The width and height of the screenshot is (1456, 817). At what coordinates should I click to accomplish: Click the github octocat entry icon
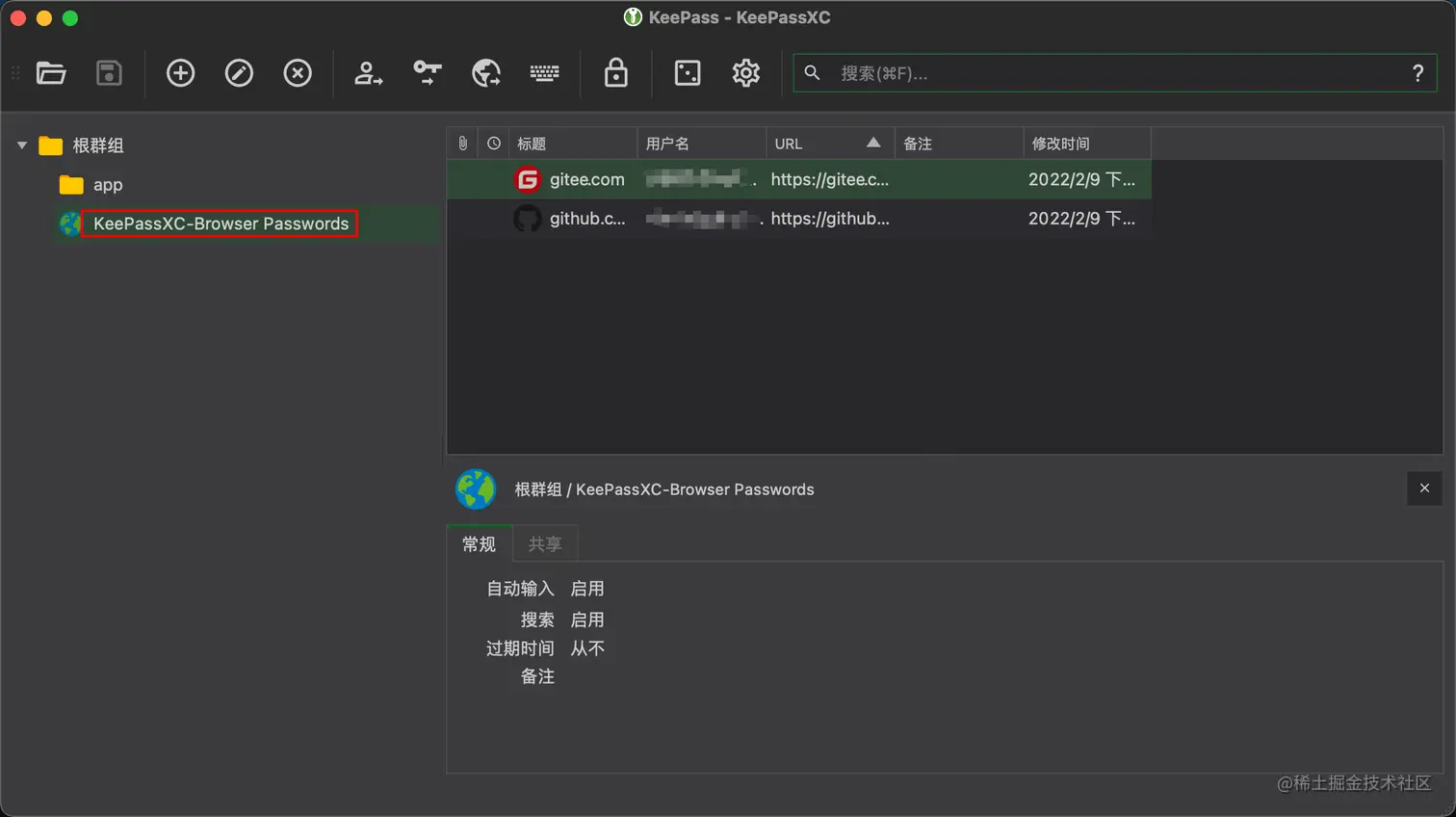click(528, 219)
